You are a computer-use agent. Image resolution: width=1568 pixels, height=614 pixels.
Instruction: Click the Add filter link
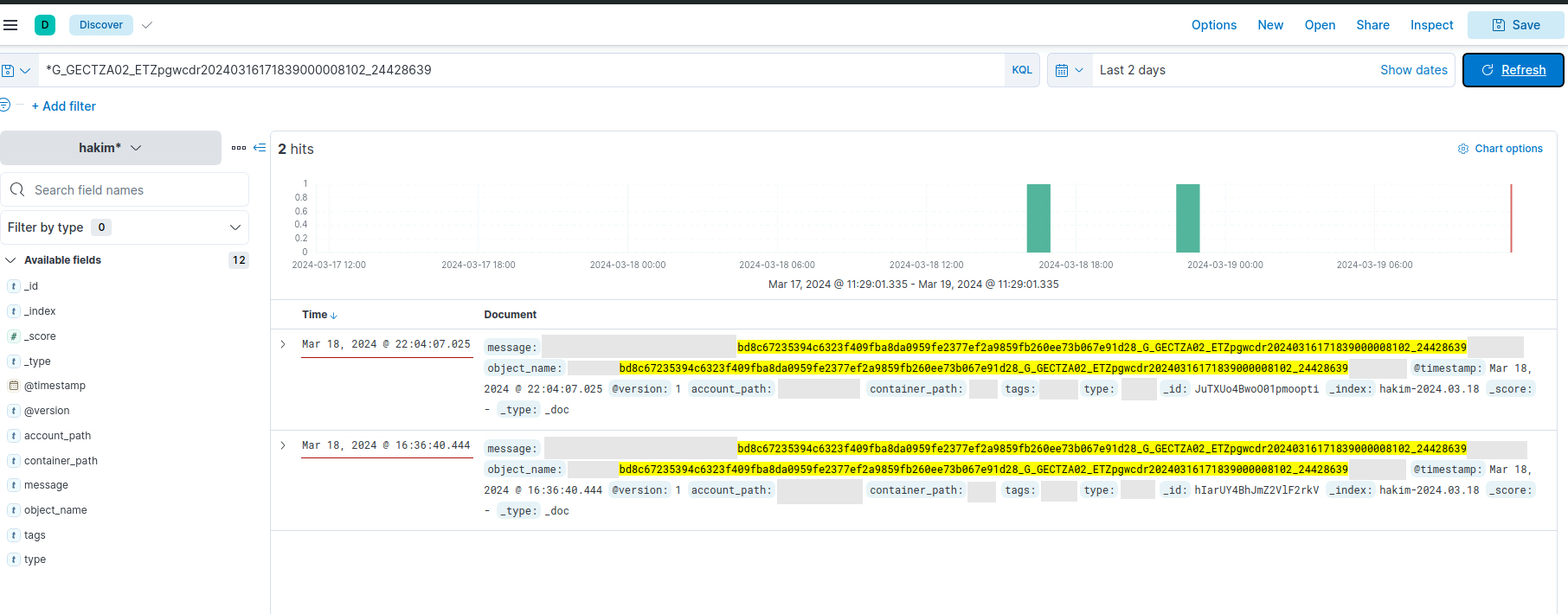click(x=64, y=106)
